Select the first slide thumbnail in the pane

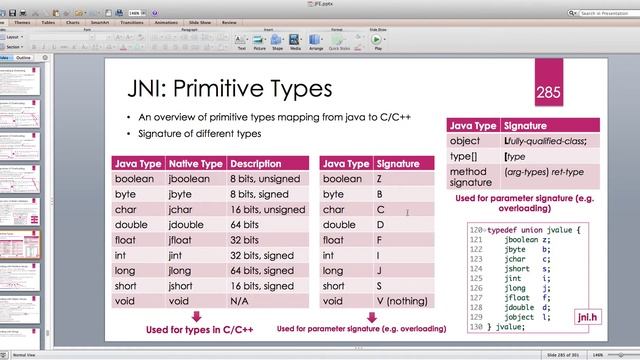(20, 81)
